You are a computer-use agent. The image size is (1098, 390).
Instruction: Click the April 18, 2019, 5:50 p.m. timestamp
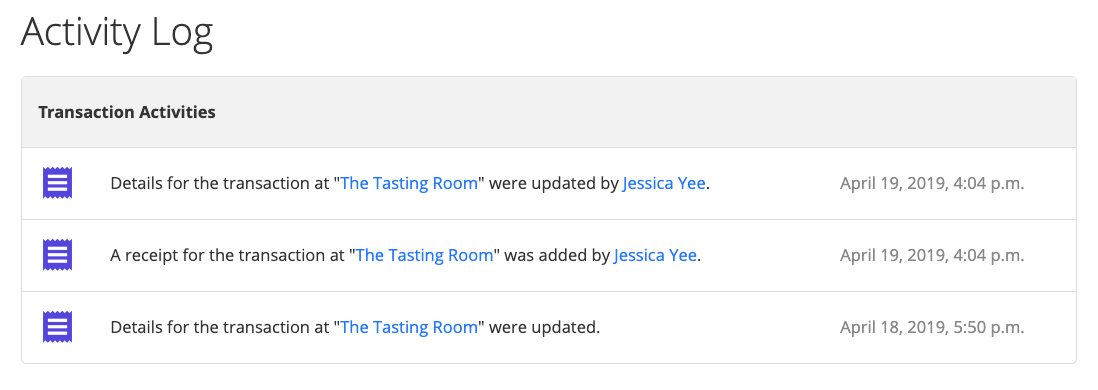coord(932,327)
